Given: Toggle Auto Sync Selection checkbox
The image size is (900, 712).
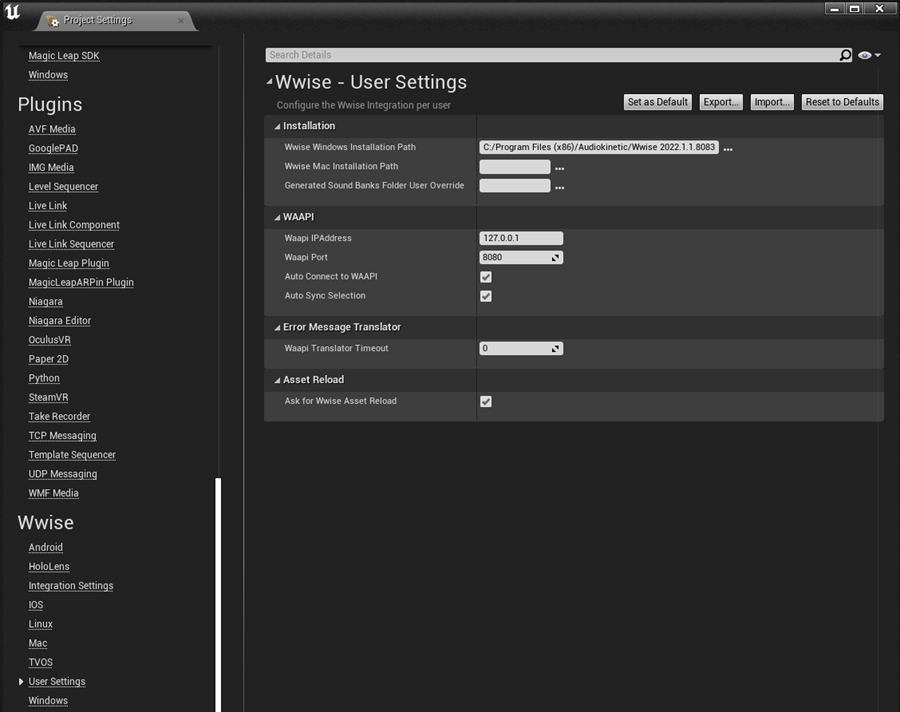Looking at the screenshot, I should [x=486, y=296].
